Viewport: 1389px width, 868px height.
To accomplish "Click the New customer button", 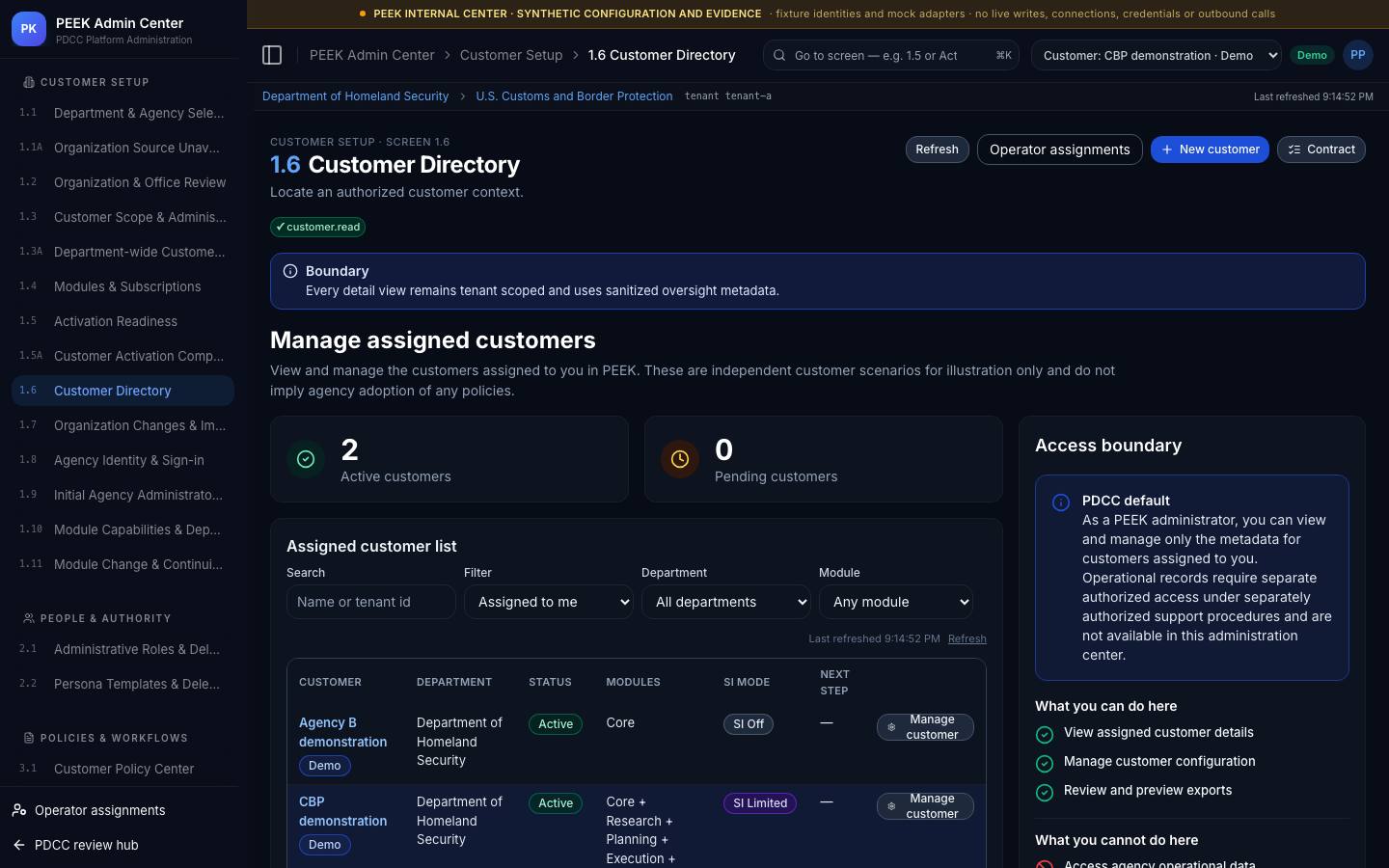I will (x=1210, y=149).
